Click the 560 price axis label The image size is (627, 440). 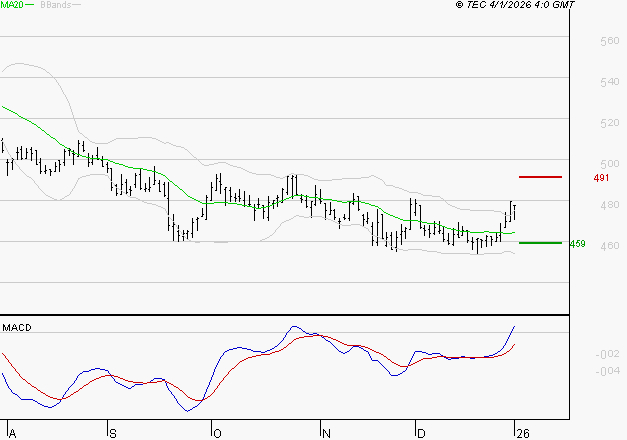(610, 41)
